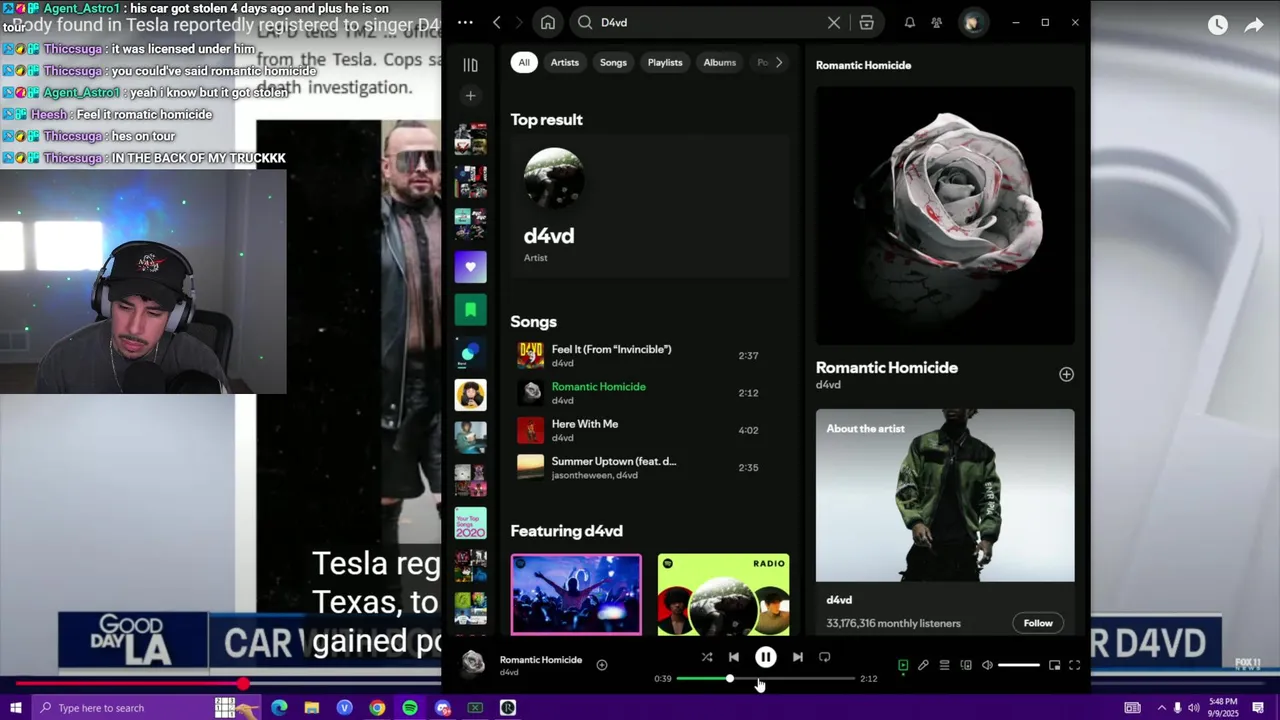Open the Windows Start menu
This screenshot has width=1280, height=720.
point(15,708)
